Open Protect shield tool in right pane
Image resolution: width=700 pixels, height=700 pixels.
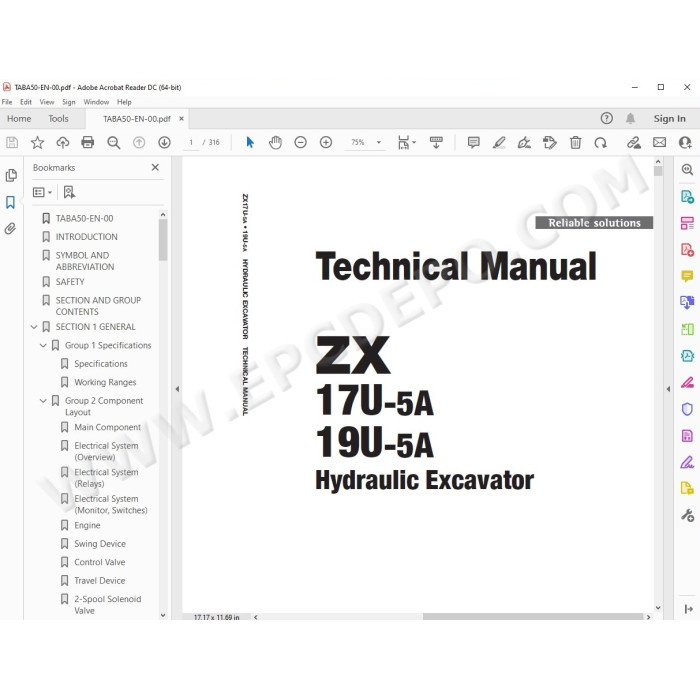click(687, 409)
